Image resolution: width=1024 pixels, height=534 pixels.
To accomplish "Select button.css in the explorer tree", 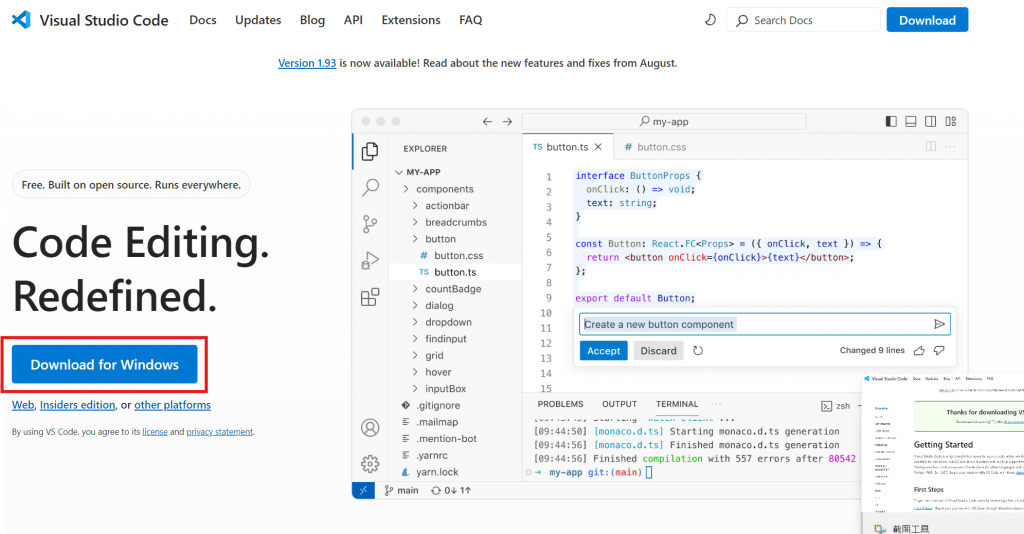I will click(x=455, y=255).
